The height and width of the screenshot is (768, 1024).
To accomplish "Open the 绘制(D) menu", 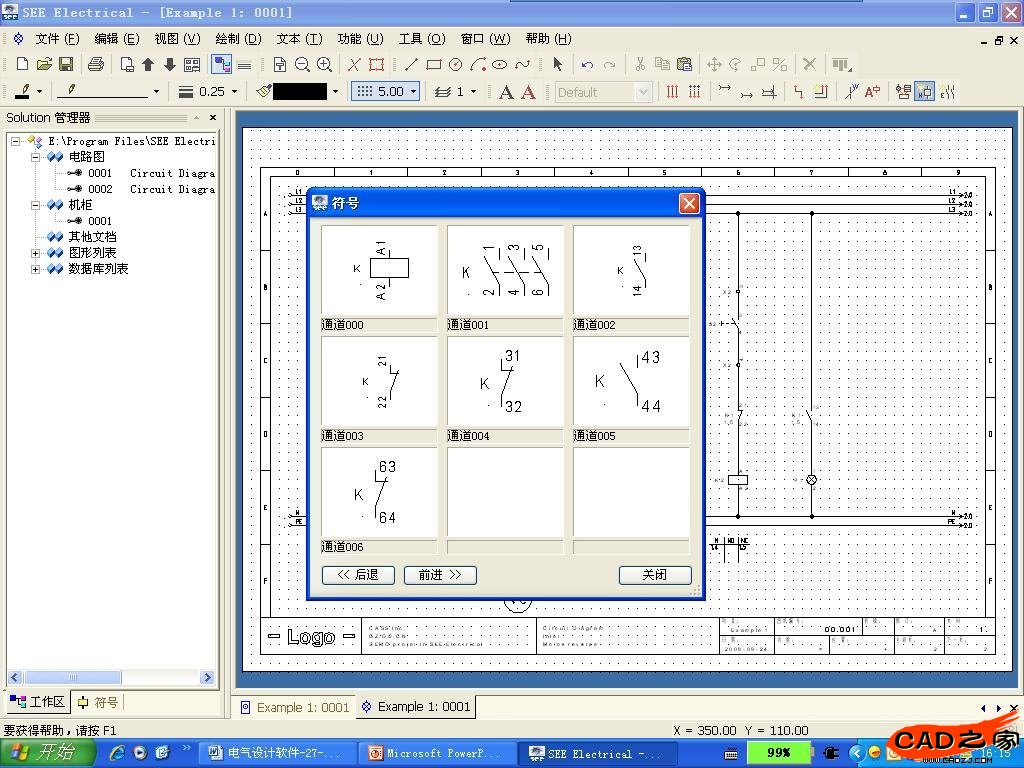I will point(238,39).
